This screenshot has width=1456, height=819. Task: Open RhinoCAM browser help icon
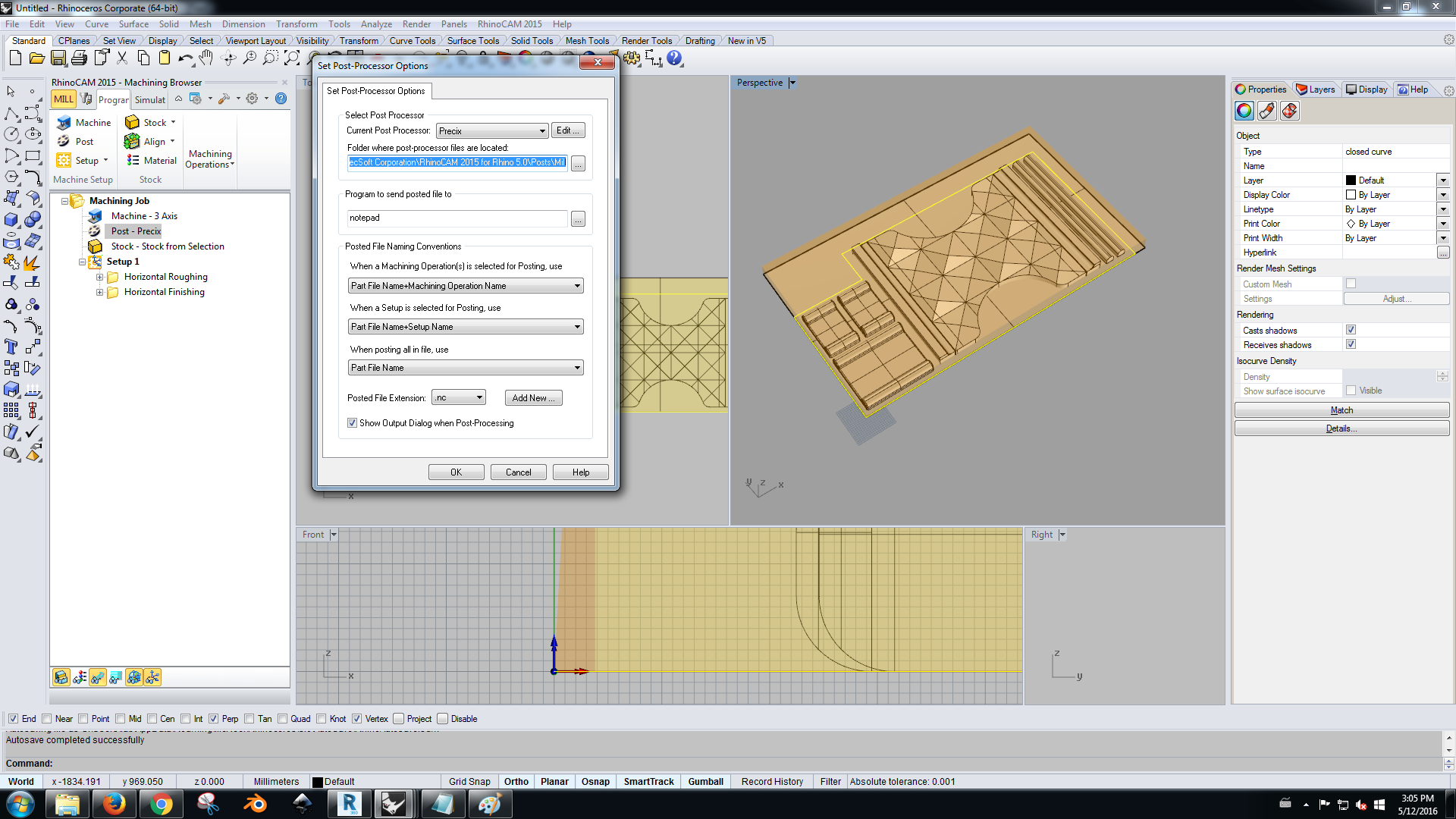tap(281, 99)
